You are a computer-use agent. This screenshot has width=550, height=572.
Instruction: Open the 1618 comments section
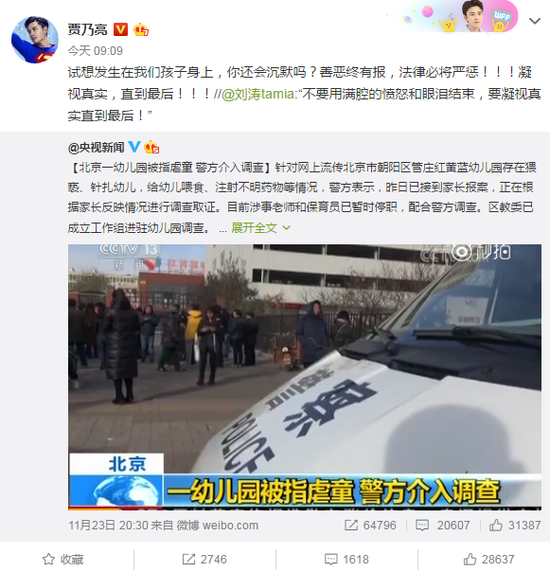347,559
